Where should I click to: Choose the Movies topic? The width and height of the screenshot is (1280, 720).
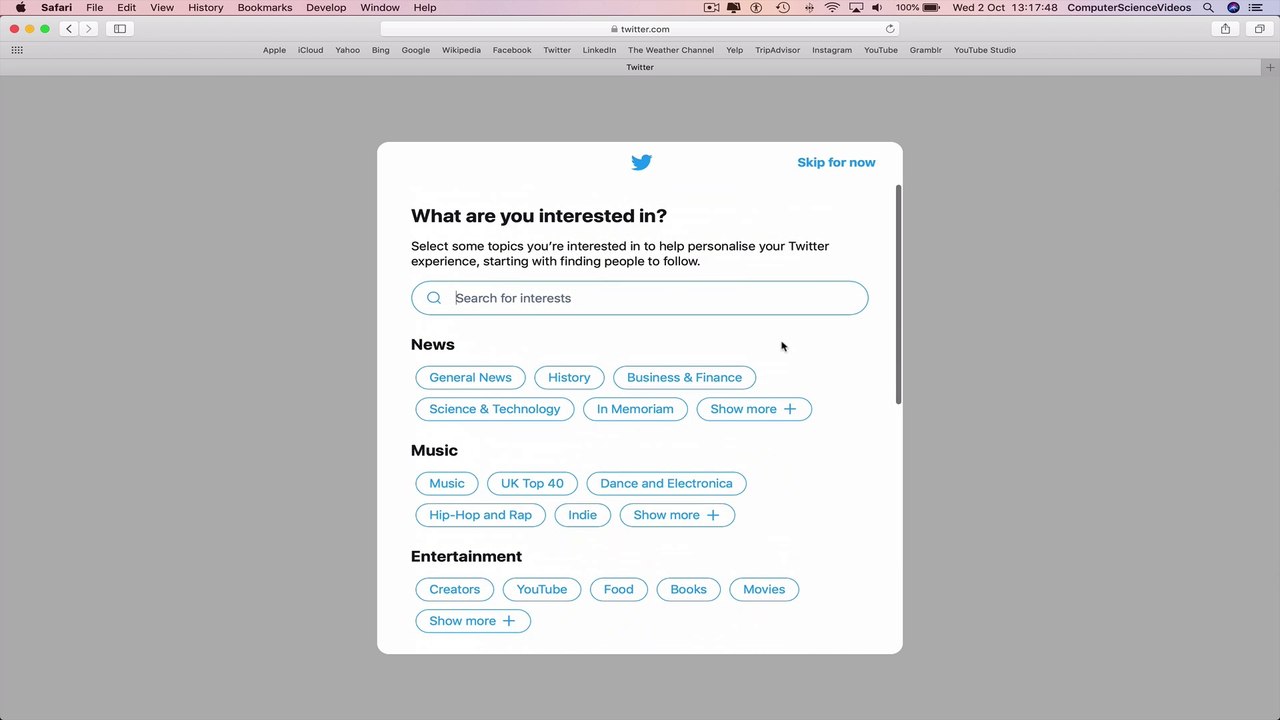(764, 590)
